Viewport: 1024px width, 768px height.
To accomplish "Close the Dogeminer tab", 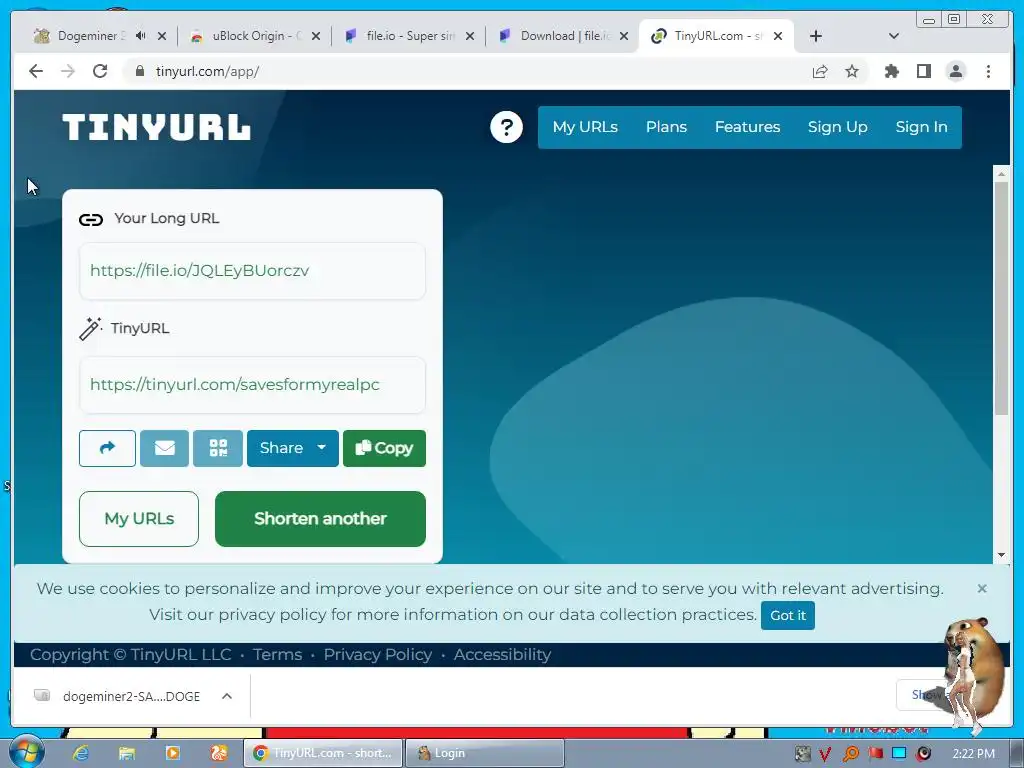I will pos(162,36).
